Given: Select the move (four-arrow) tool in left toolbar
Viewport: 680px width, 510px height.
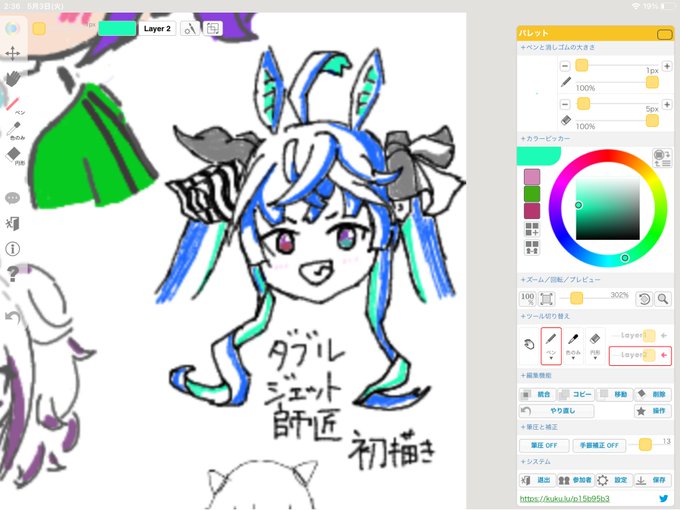Looking at the screenshot, I should tap(13, 53).
